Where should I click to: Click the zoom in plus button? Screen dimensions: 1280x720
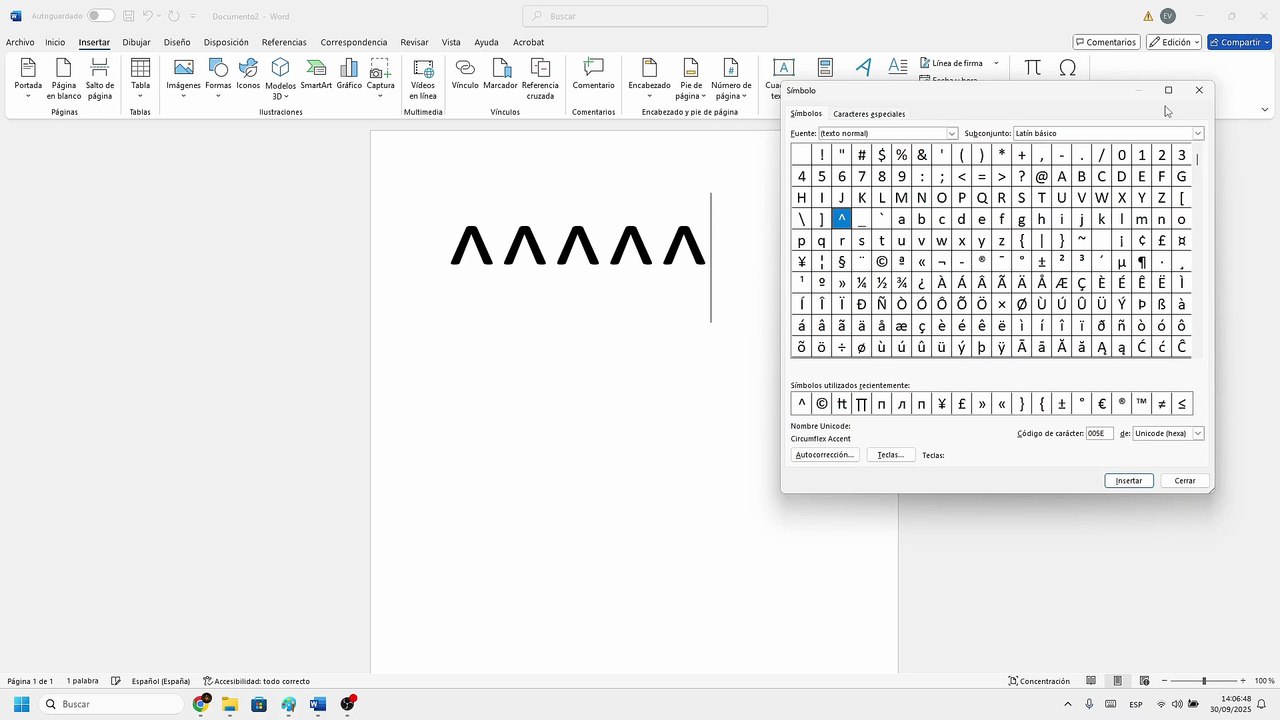(1243, 681)
